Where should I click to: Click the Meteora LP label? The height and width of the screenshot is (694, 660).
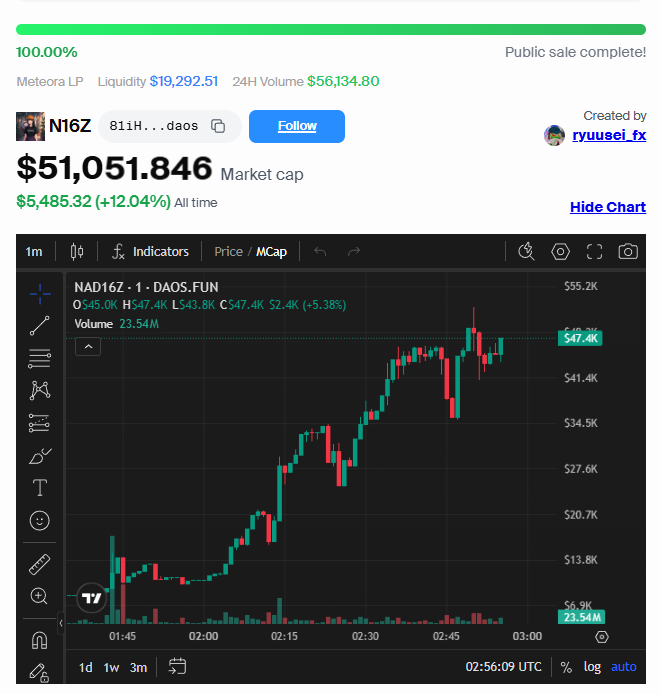click(x=50, y=81)
